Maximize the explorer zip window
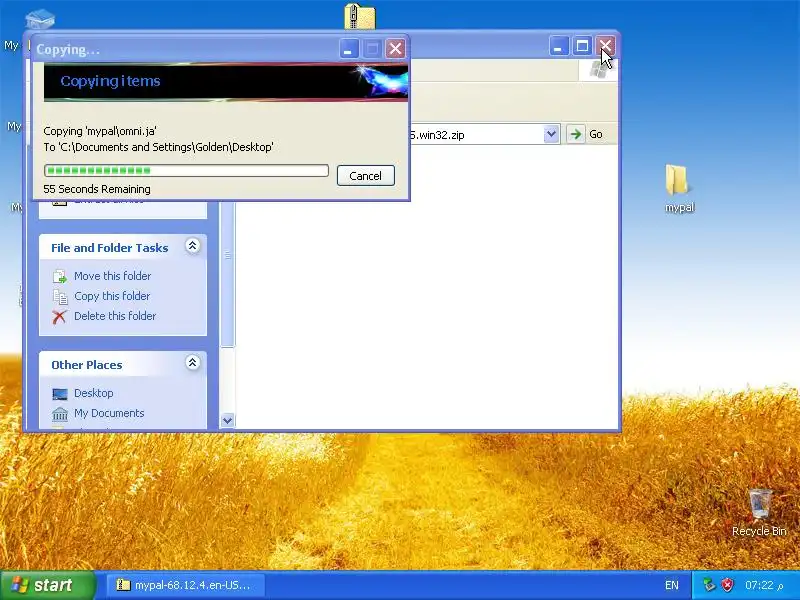This screenshot has height=600, width=800. coord(582,46)
